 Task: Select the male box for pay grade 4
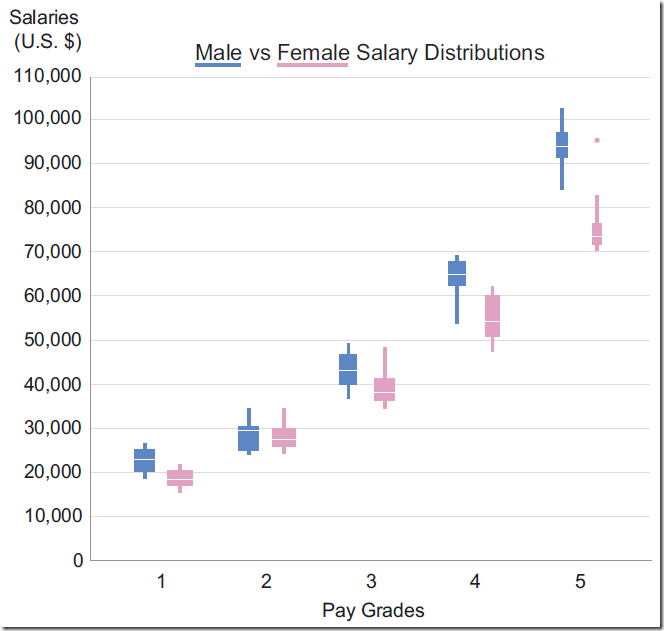point(457,274)
